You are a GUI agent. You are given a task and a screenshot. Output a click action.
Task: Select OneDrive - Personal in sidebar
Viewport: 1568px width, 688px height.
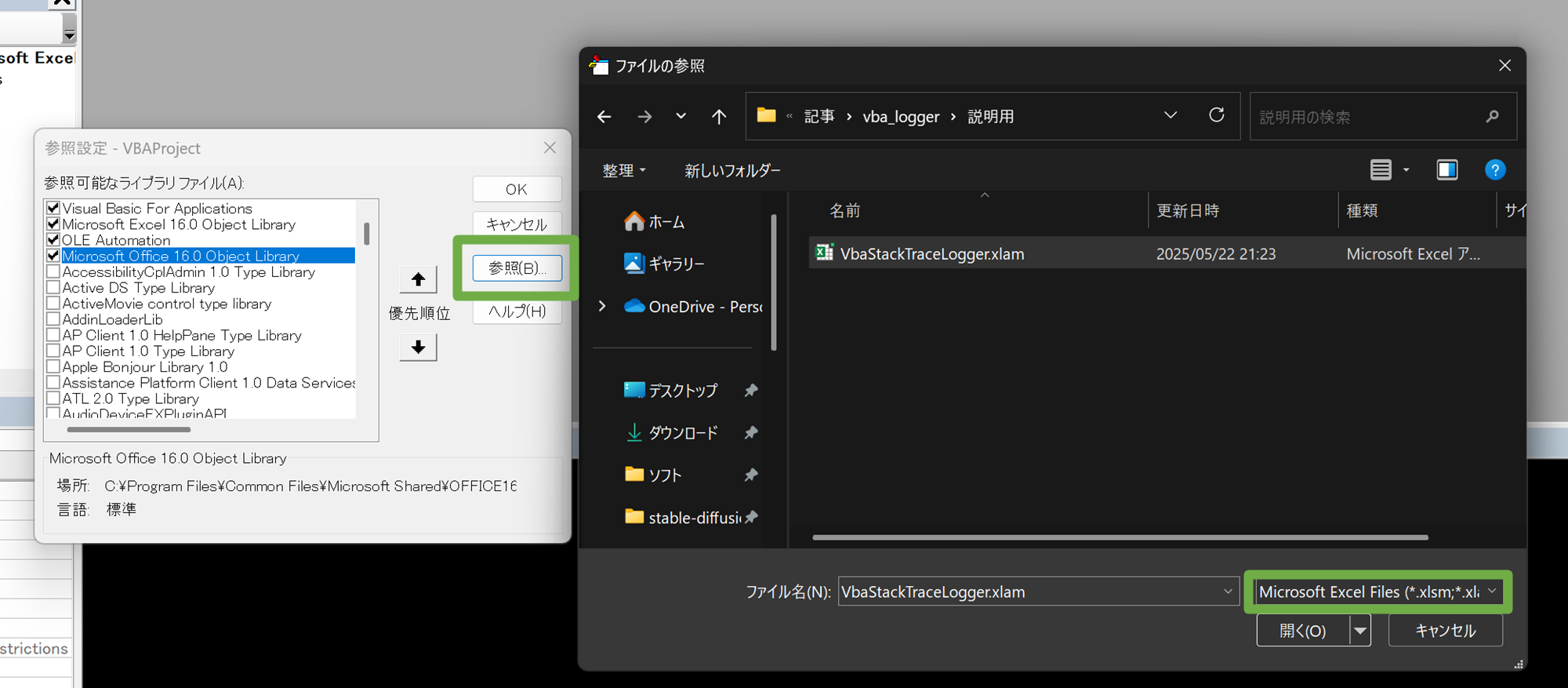pyautogui.click(x=693, y=307)
